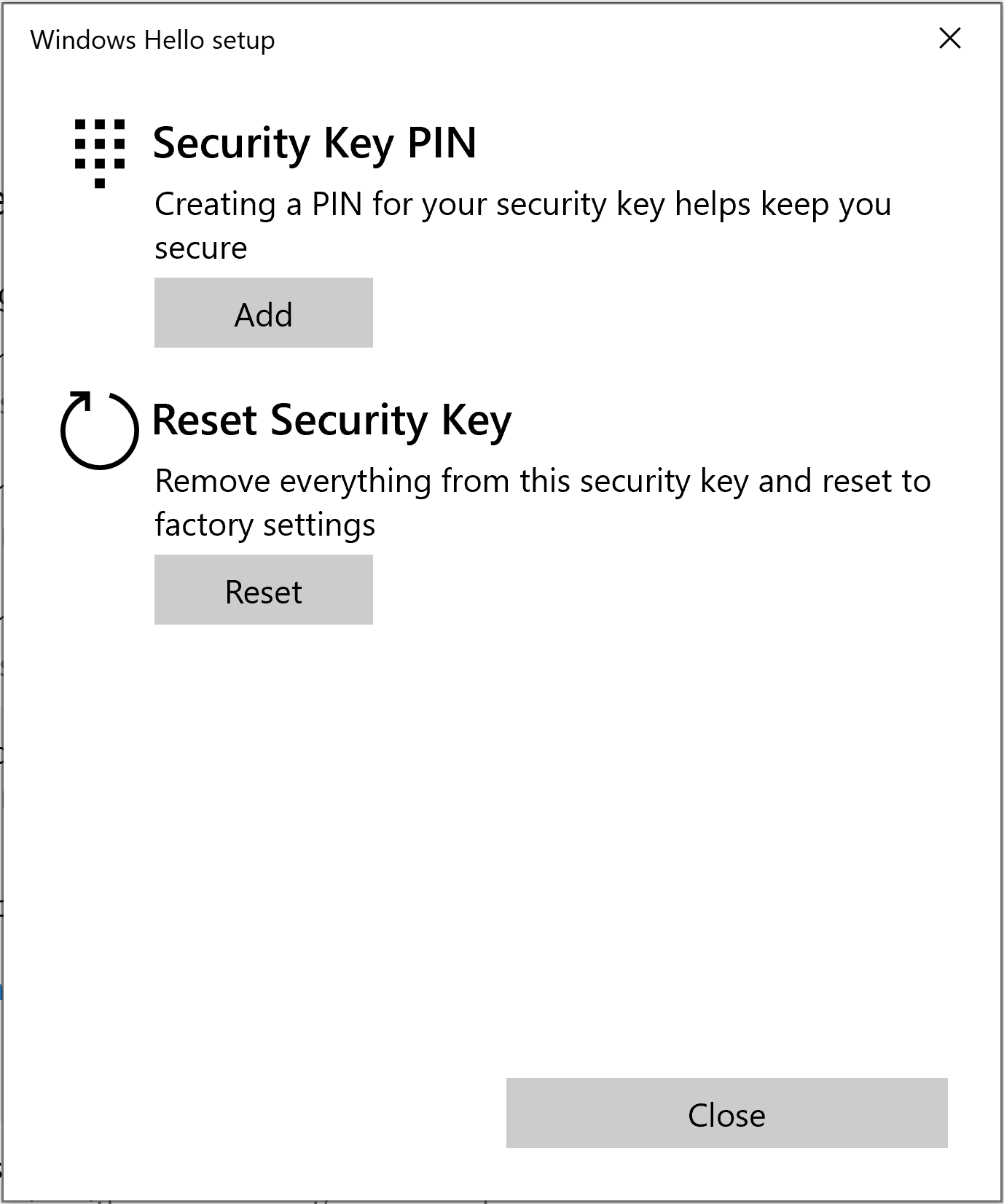1004x1204 pixels.
Task: Click the word "PIN" in the top heading
Action: tap(442, 143)
